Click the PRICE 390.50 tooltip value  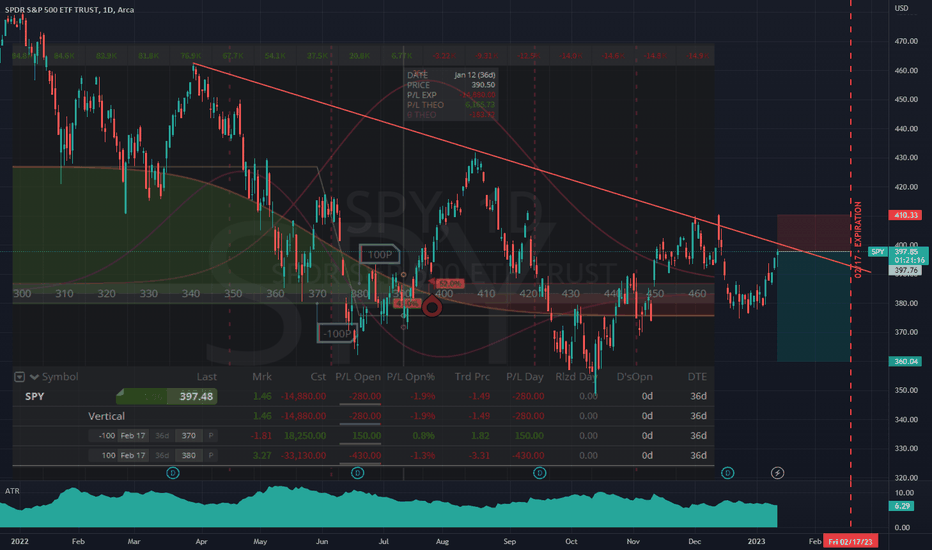[x=483, y=85]
